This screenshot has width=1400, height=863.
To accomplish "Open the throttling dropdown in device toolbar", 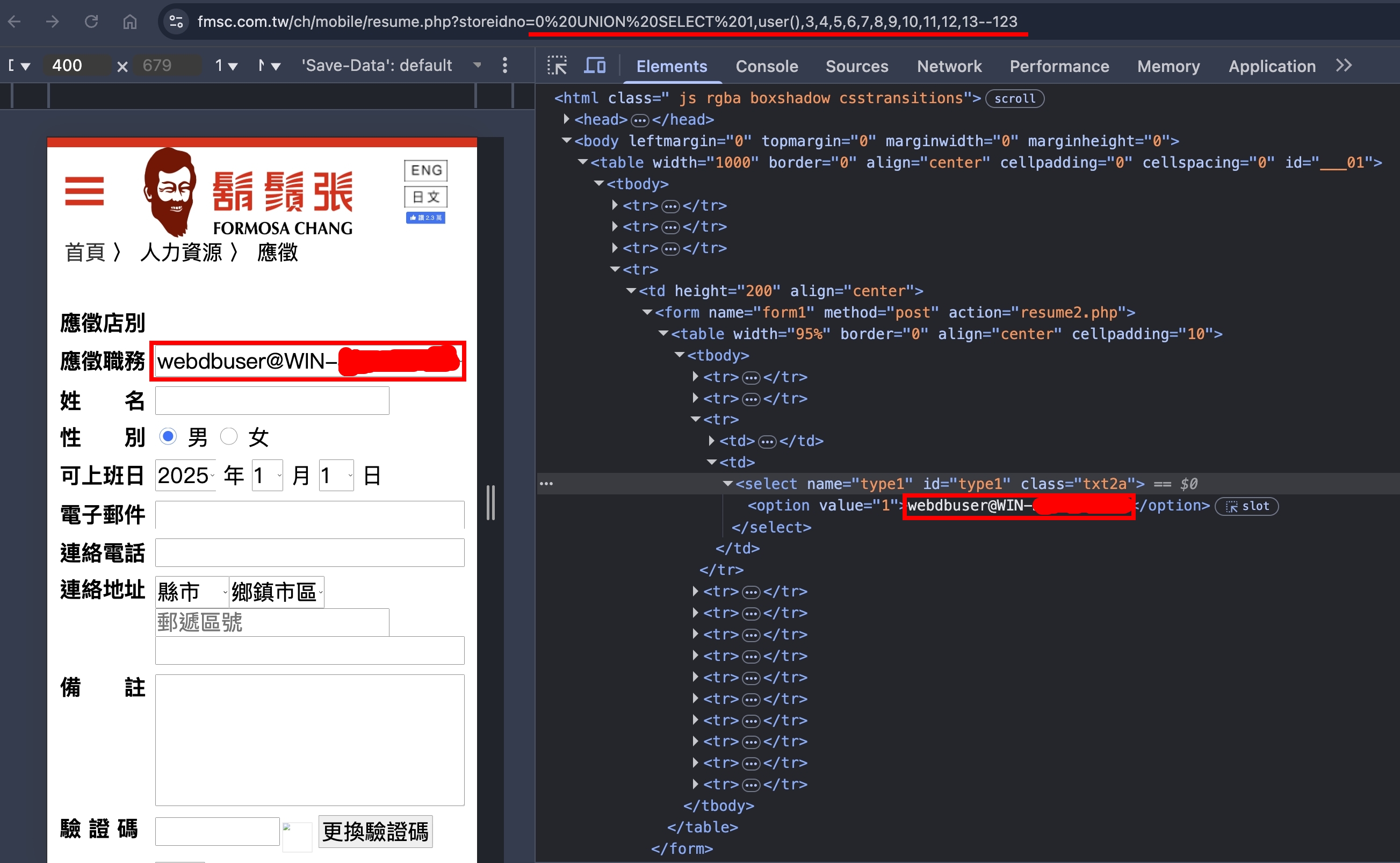I will 269,65.
